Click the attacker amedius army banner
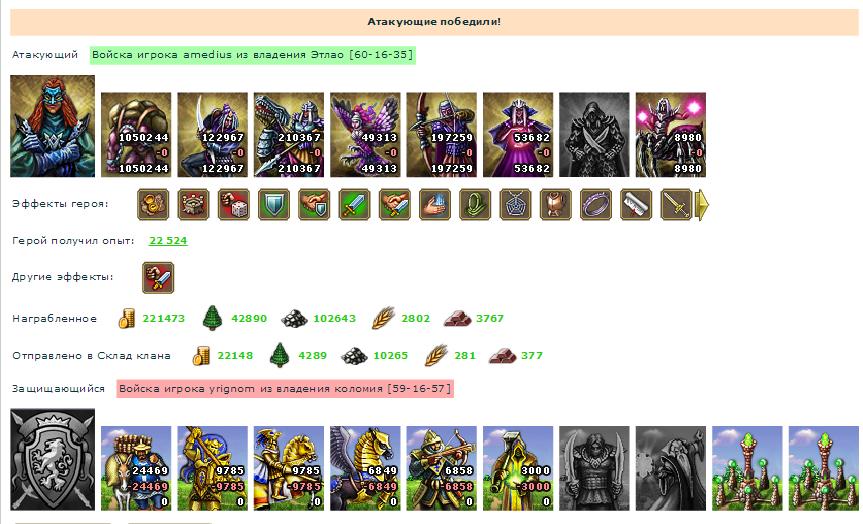863x524 pixels. (x=253, y=54)
